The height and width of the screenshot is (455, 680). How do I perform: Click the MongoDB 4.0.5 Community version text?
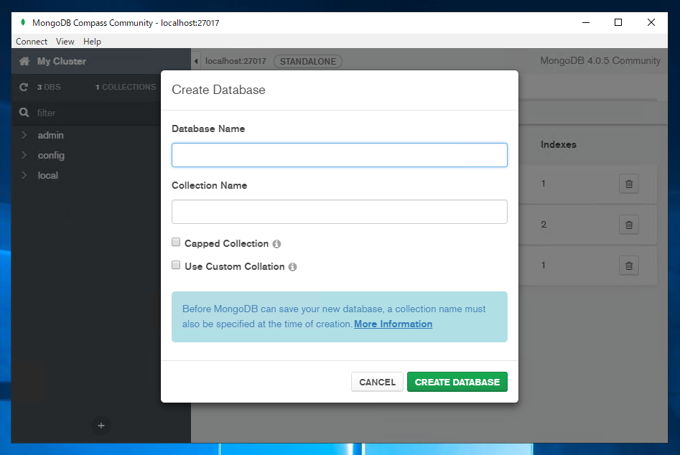point(600,61)
